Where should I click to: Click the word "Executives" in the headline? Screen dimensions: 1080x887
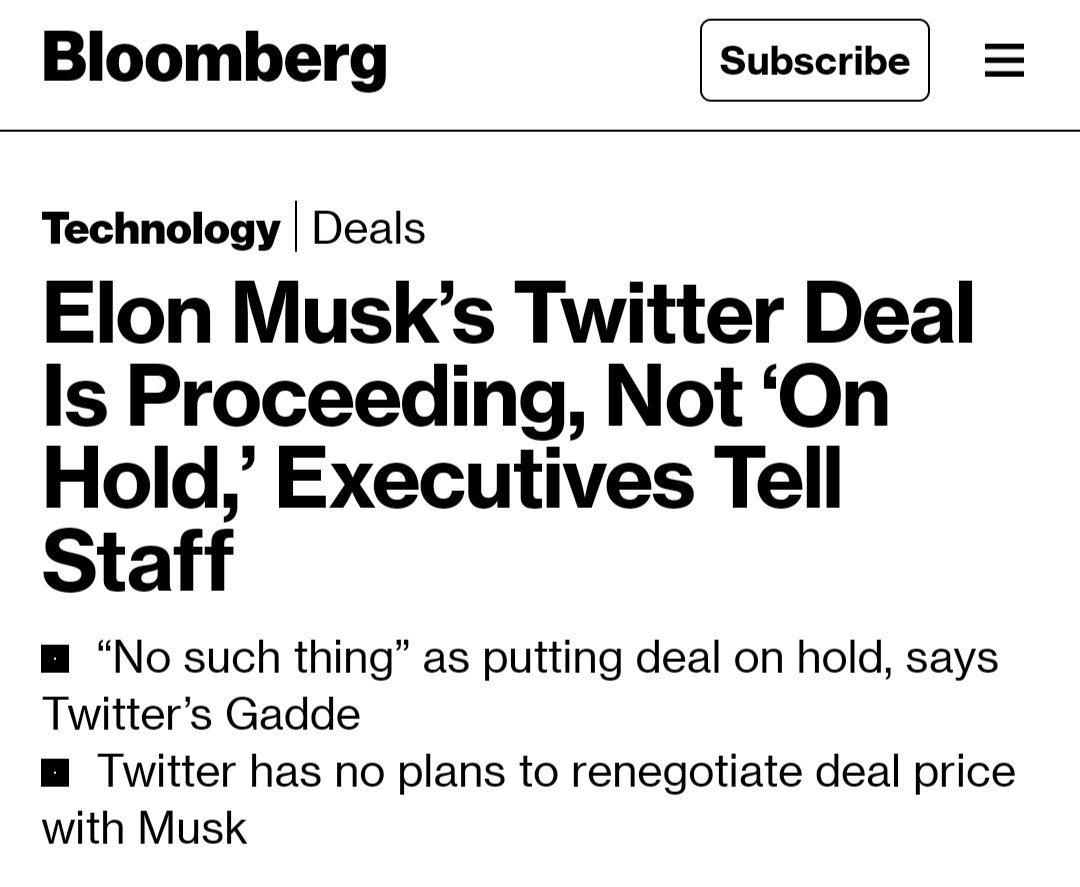(x=484, y=480)
